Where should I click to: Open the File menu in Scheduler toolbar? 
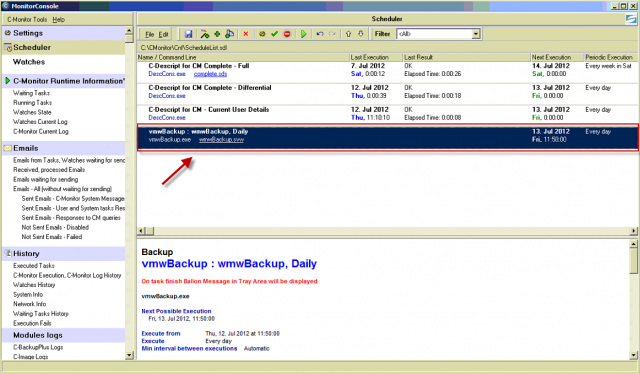coord(149,34)
